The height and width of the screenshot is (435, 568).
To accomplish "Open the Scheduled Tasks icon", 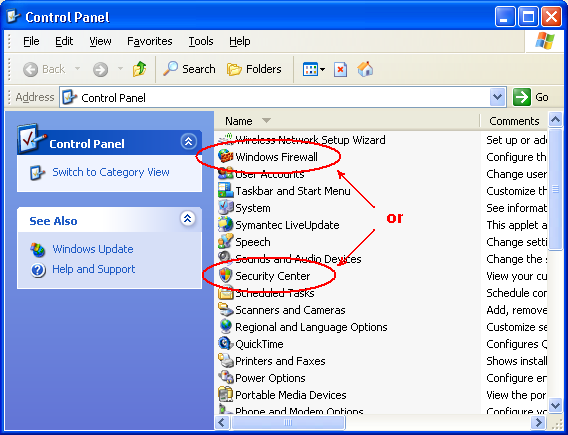I will 225,293.
